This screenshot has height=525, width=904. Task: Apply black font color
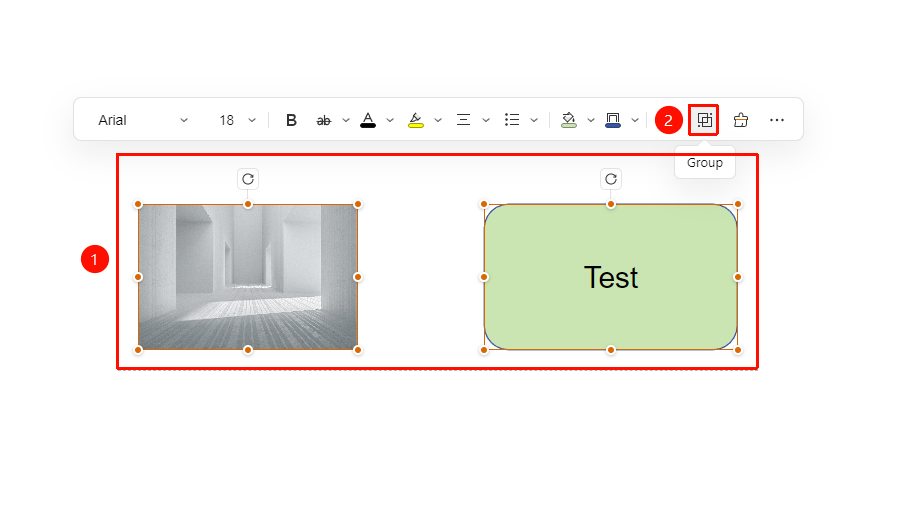click(x=368, y=120)
